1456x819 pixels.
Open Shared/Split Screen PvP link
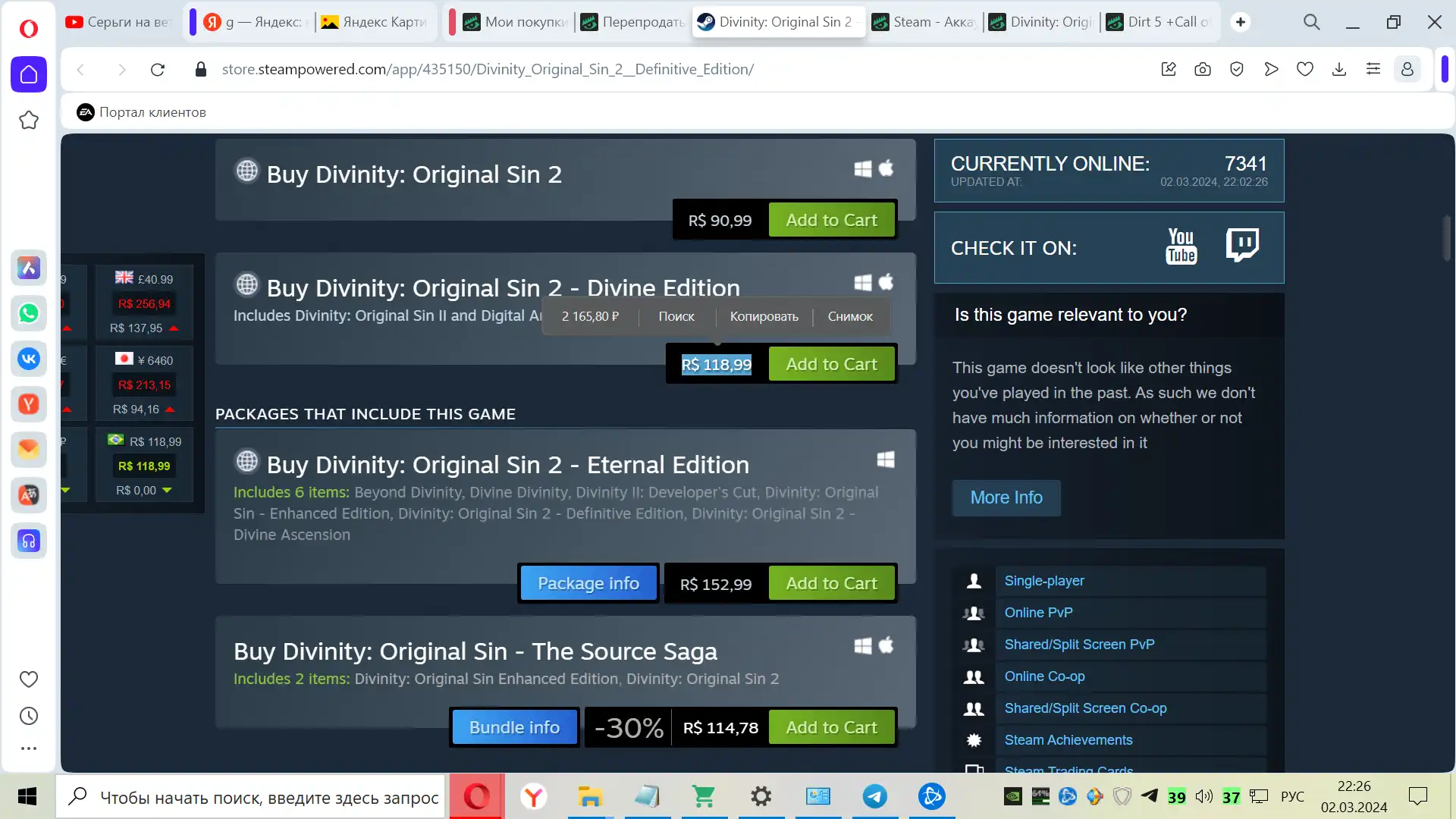click(1079, 645)
